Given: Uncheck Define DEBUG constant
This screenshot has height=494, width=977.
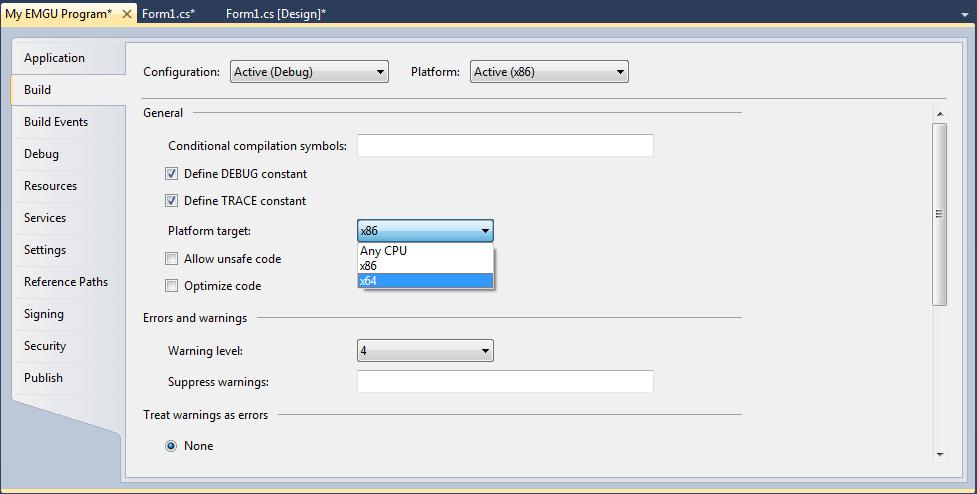Looking at the screenshot, I should coord(171,174).
